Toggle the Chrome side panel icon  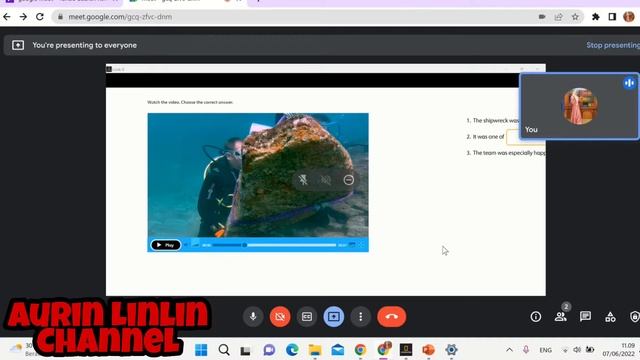612,17
